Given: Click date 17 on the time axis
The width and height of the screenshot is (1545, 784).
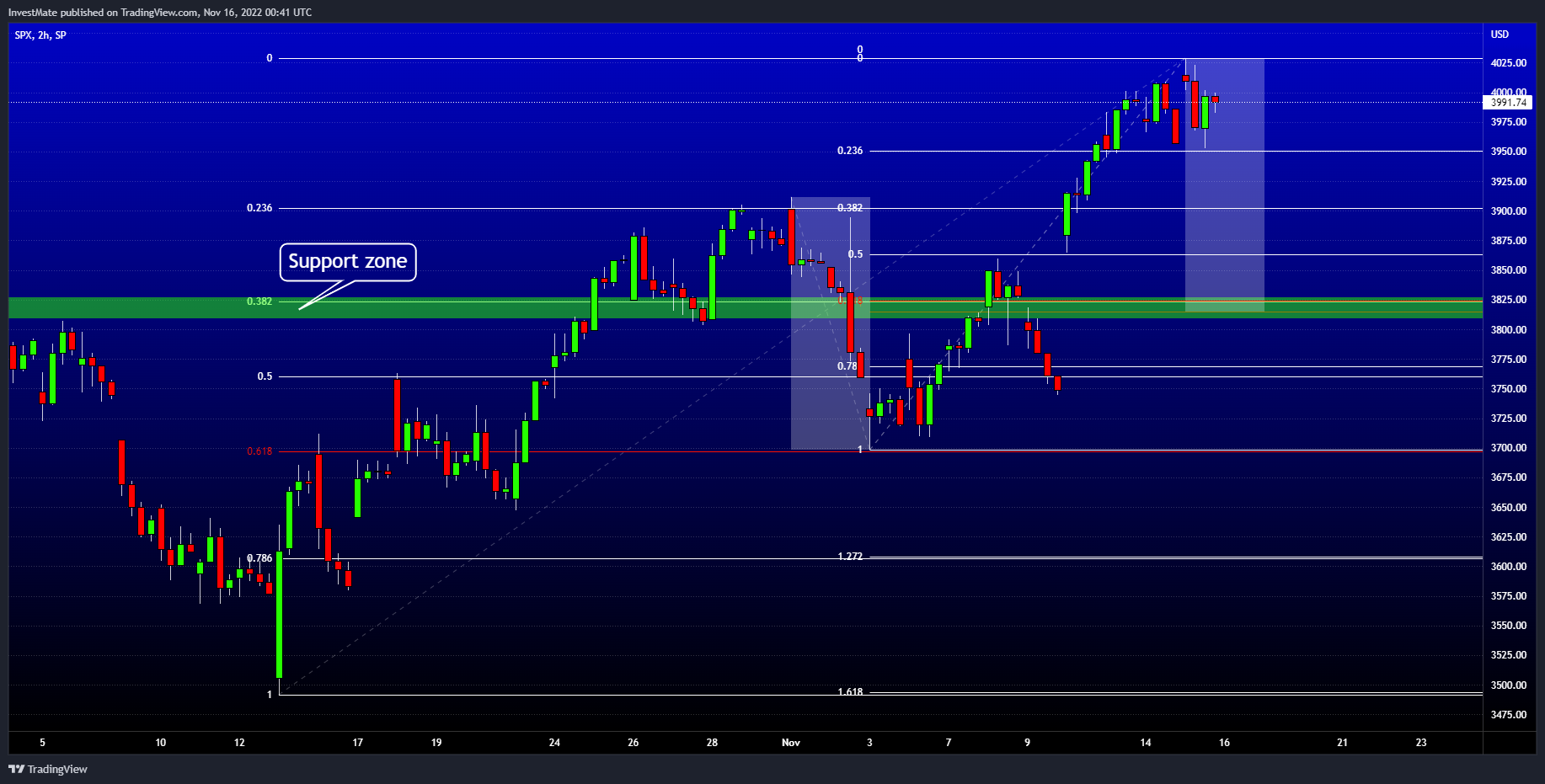Looking at the screenshot, I should (358, 743).
